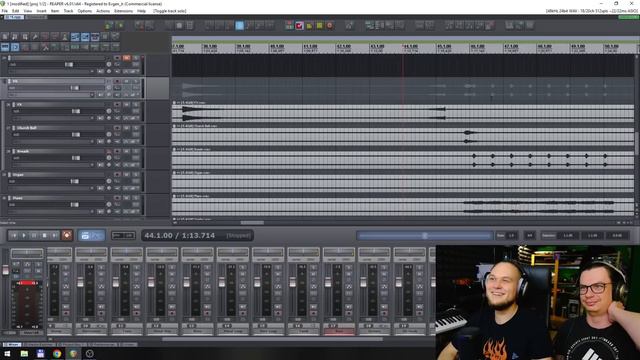Open the Windows Start menu
This screenshot has width=640, height=360.
[x=7, y=353]
